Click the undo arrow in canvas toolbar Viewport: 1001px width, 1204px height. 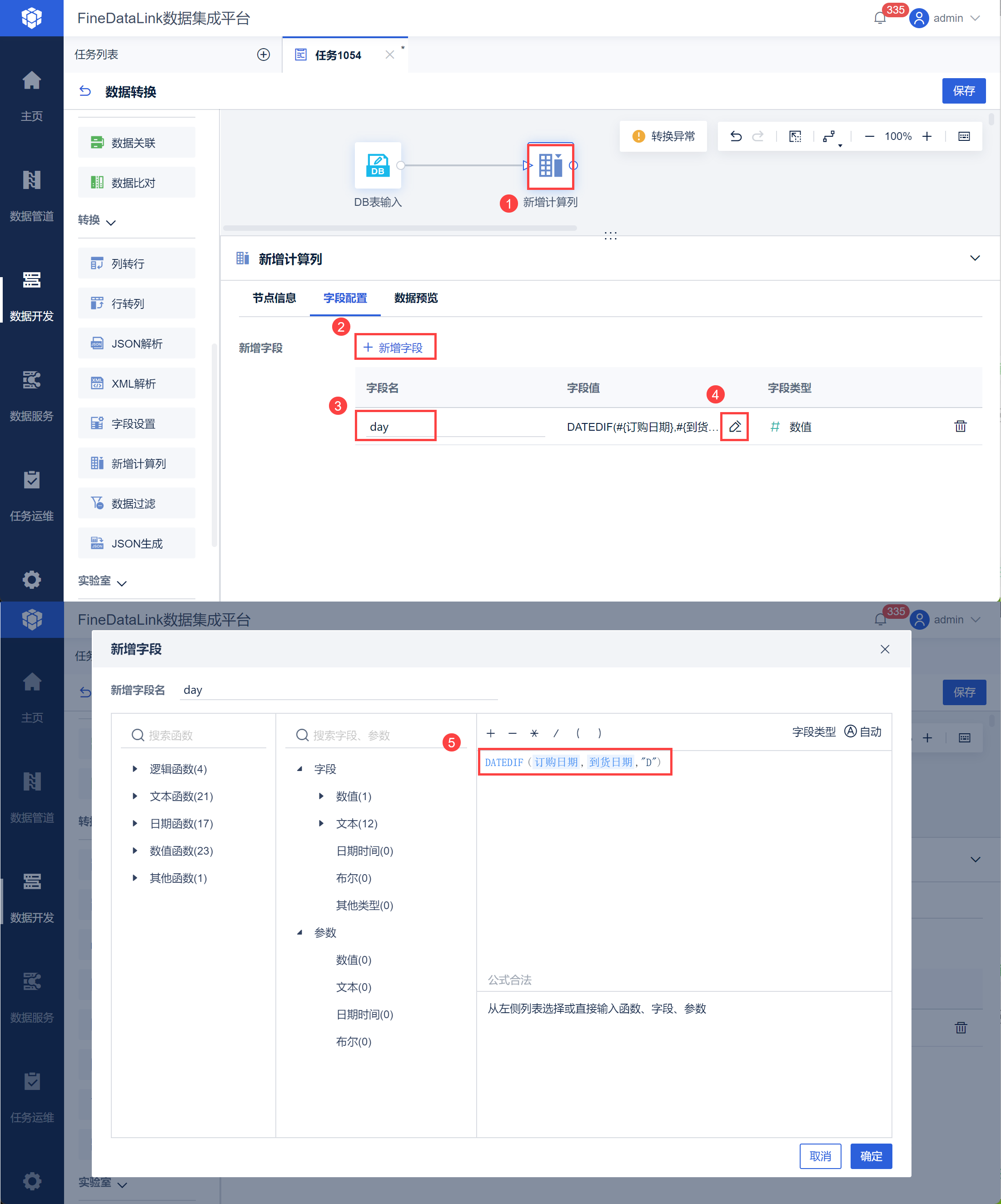pos(736,136)
